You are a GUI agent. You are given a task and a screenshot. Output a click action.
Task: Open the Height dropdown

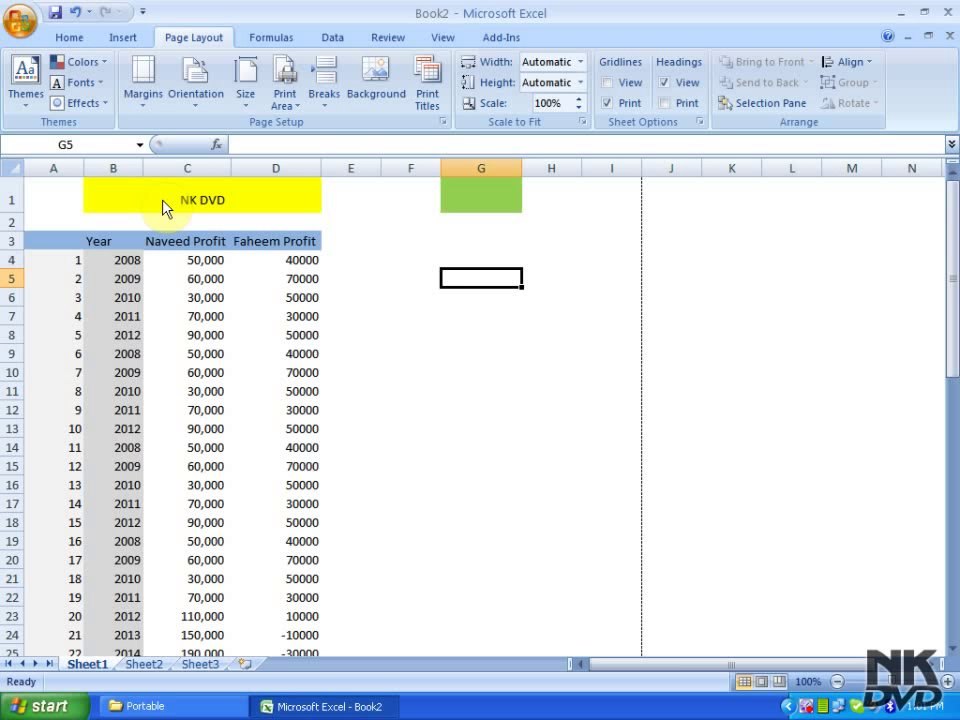[x=580, y=83]
